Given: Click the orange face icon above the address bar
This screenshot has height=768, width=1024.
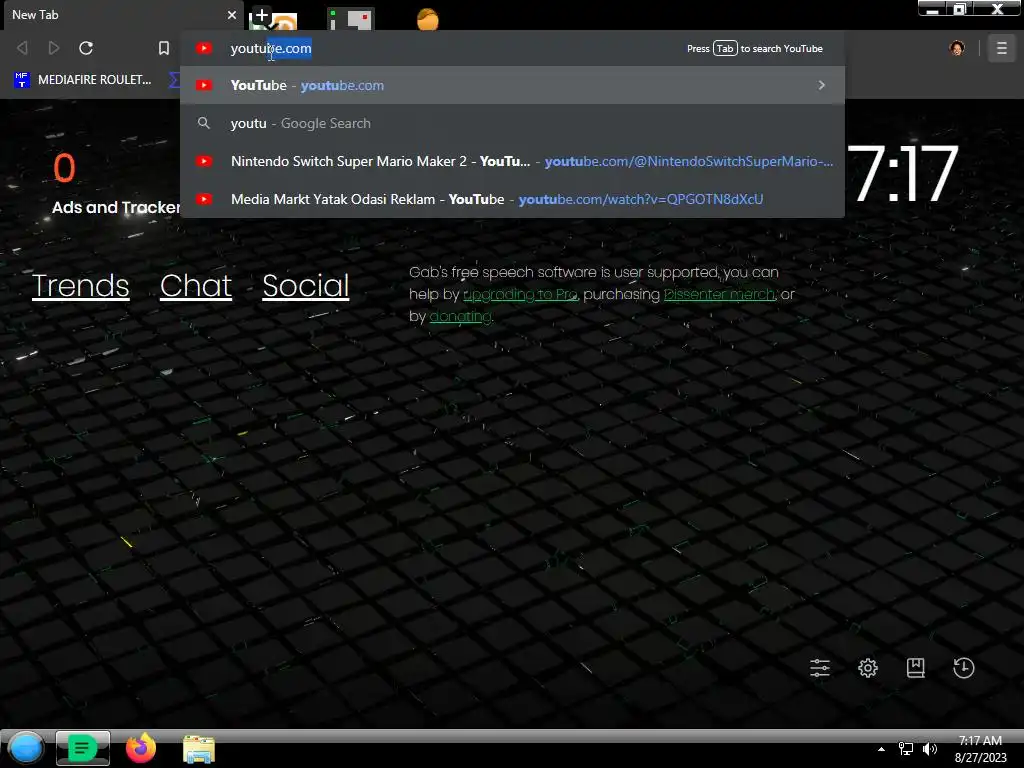Looking at the screenshot, I should tap(428, 19).
